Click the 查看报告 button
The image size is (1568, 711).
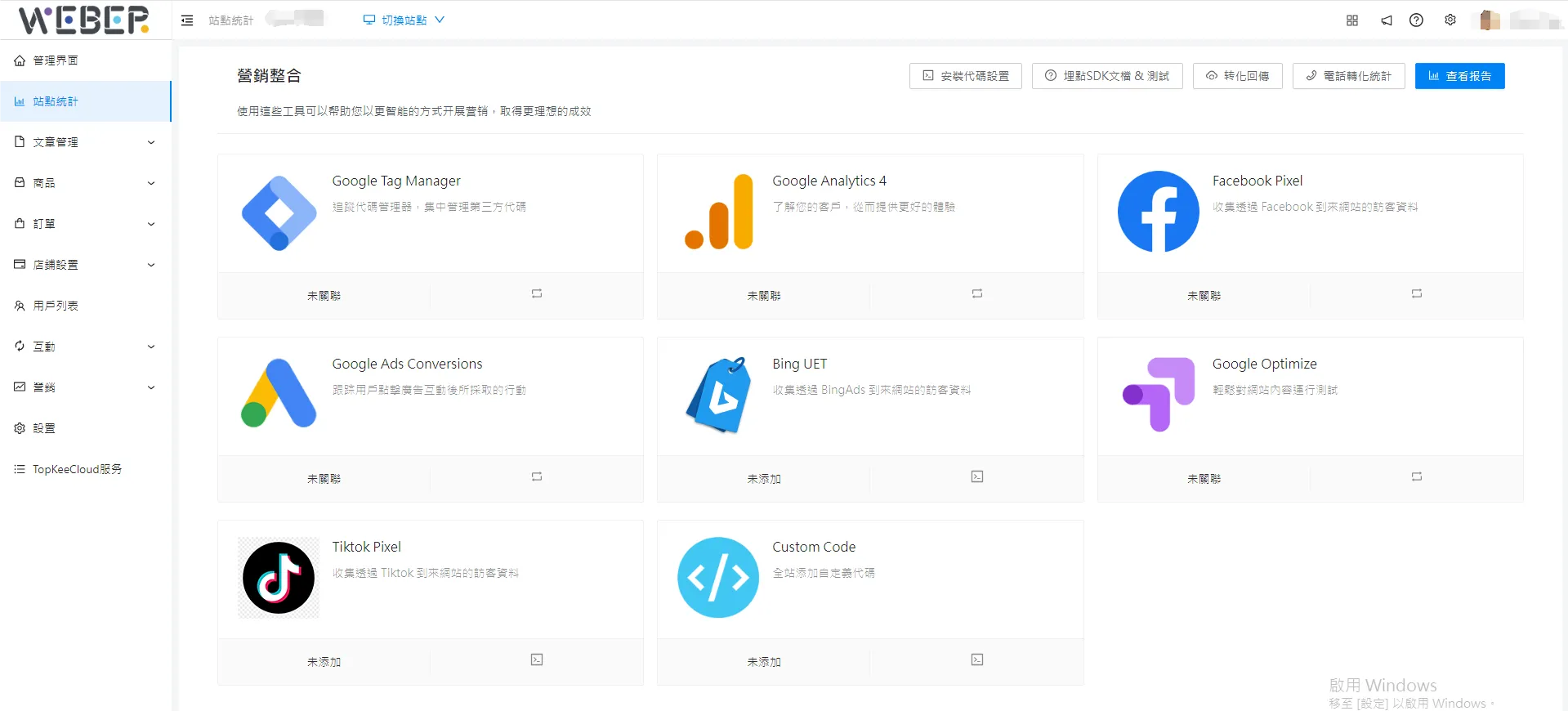click(x=1459, y=76)
